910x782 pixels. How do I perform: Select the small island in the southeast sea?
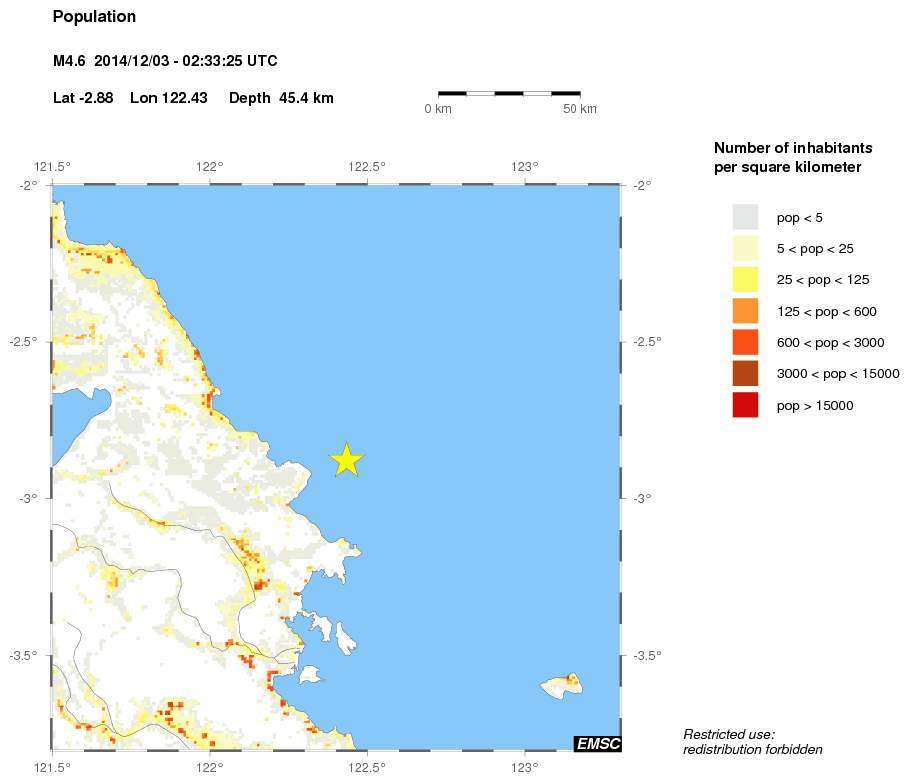tap(562, 687)
